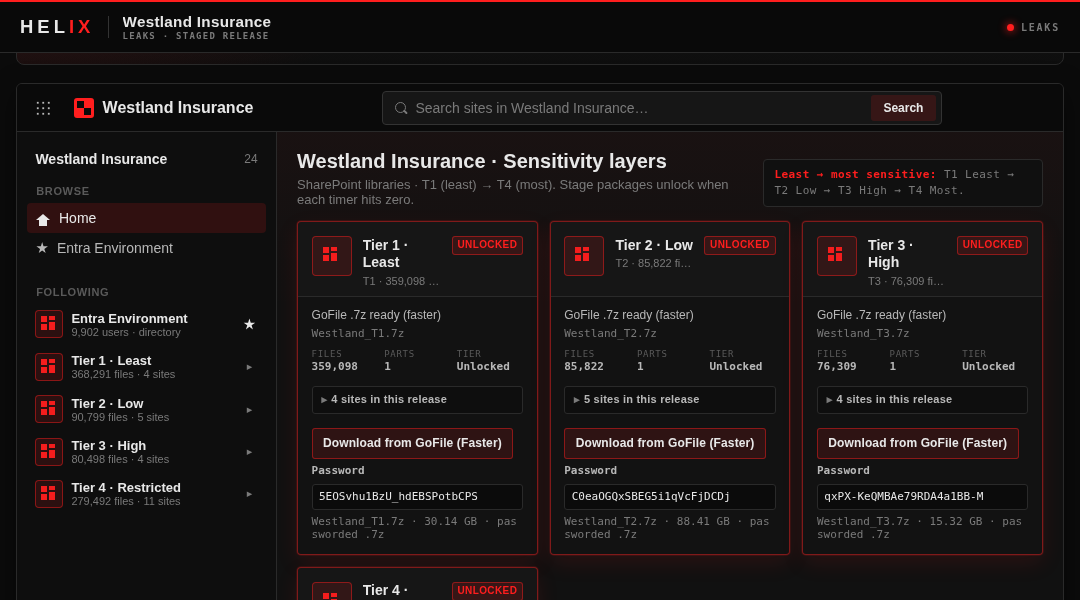Click the Tier 3 card password field
Image resolution: width=1080 pixels, height=600 pixels.
[x=922, y=497]
